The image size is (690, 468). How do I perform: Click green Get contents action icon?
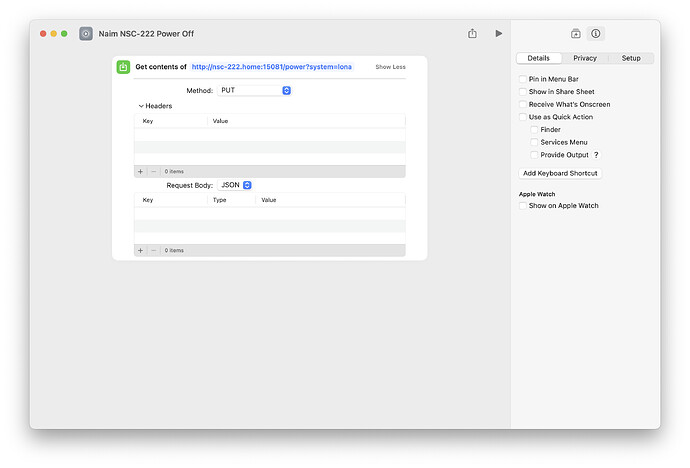click(123, 67)
